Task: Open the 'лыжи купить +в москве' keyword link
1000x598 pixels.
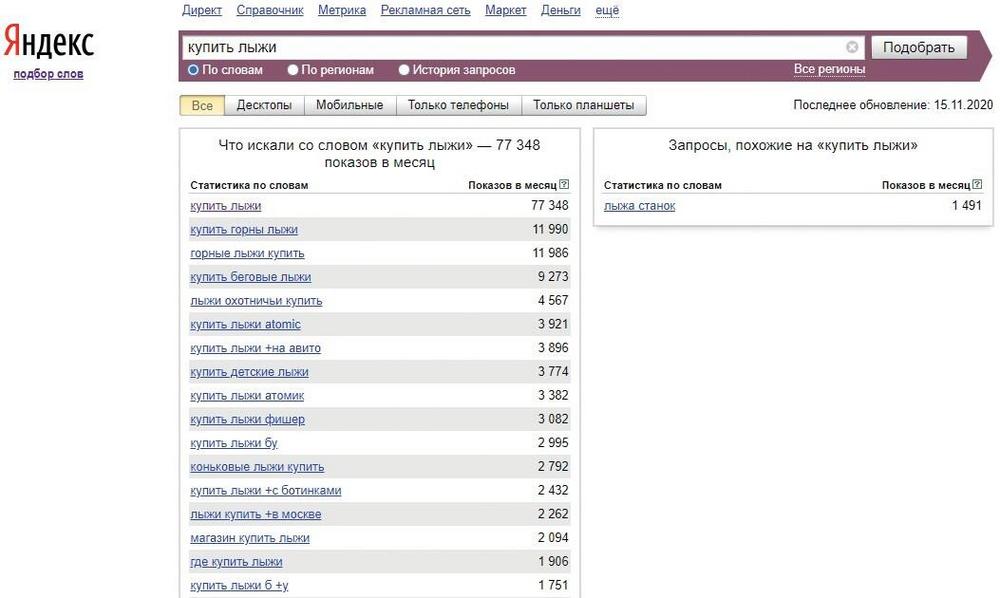Action: (256, 514)
